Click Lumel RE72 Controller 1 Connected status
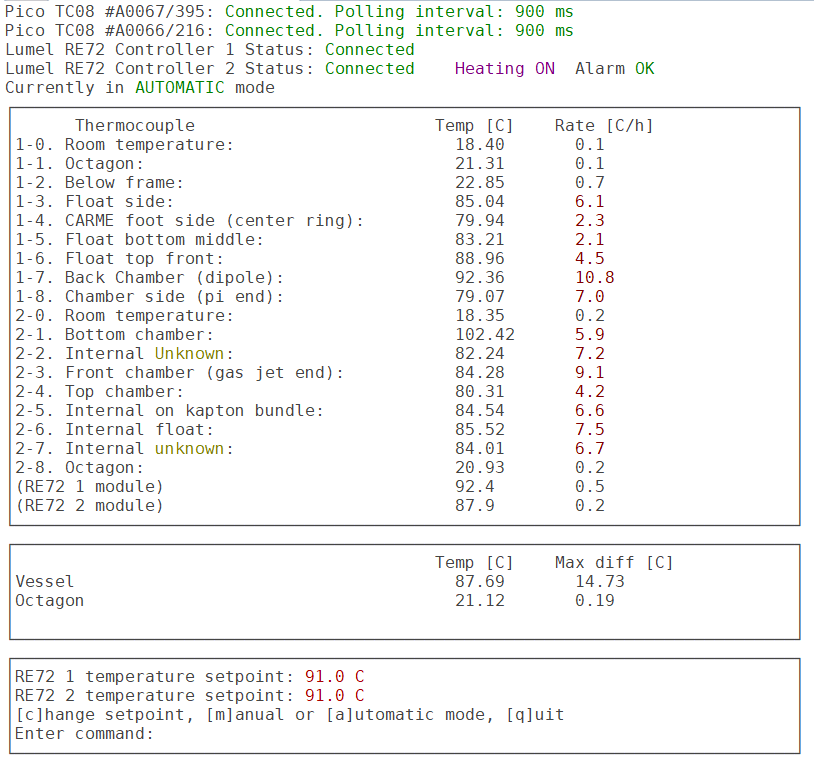 click(x=369, y=50)
